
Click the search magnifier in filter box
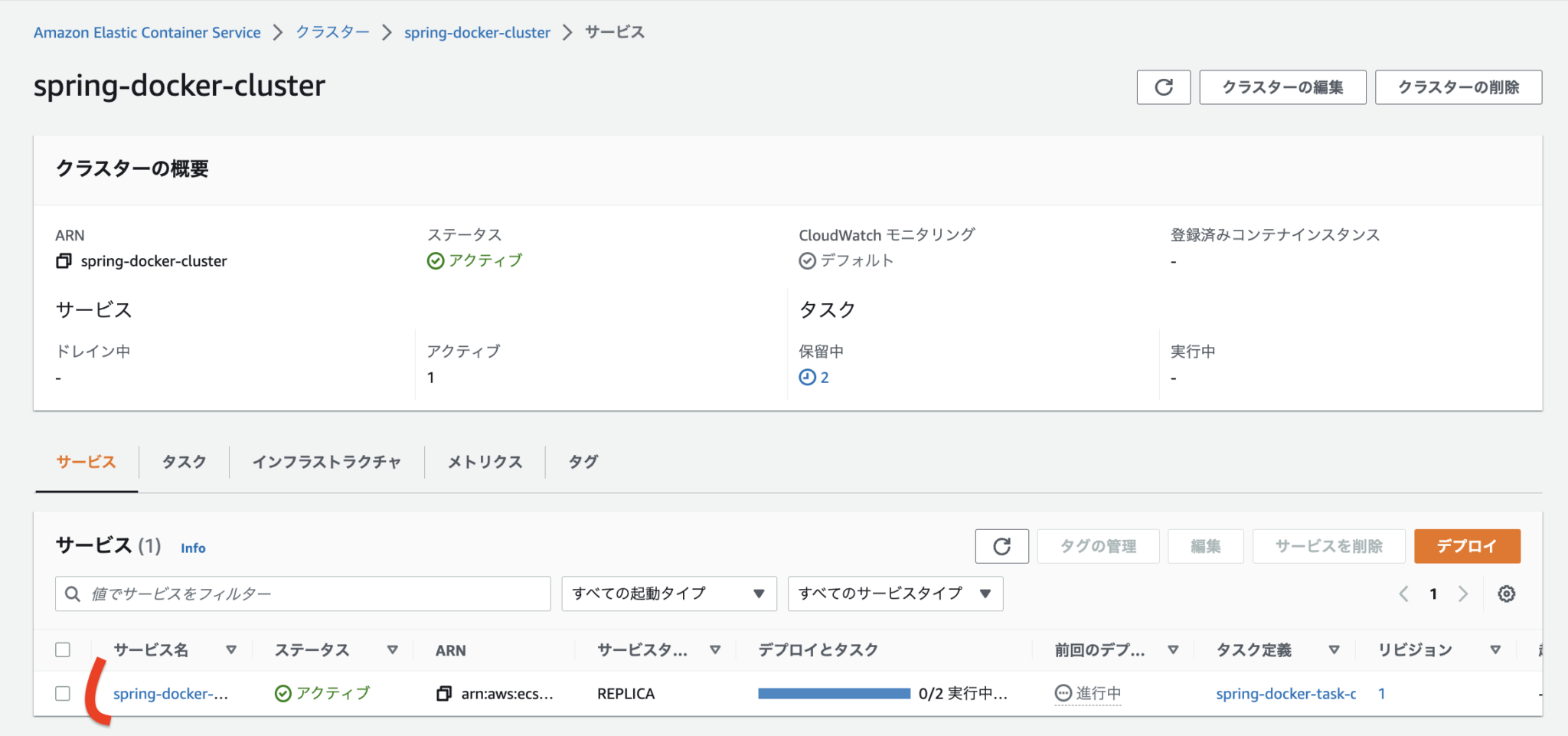[x=73, y=593]
